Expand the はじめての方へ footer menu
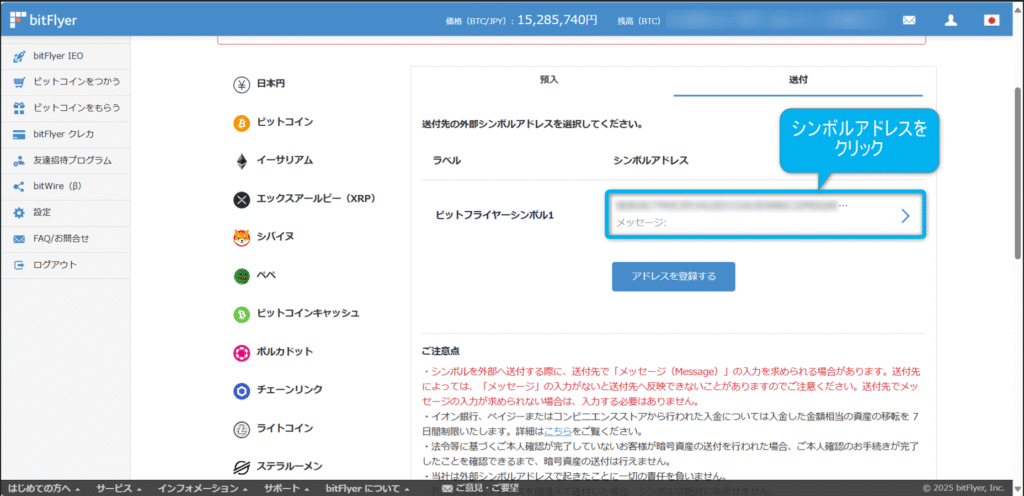Image resolution: width=1024 pixels, height=496 pixels. (44, 488)
